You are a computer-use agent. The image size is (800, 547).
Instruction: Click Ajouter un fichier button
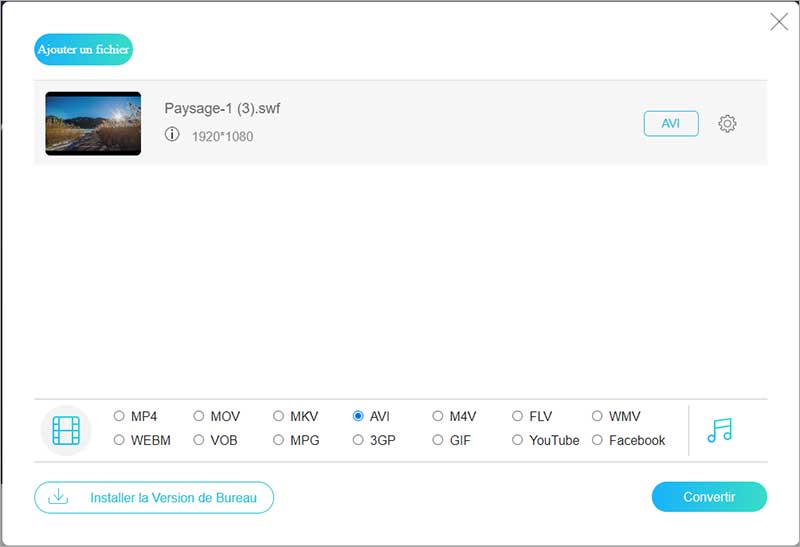[84, 49]
